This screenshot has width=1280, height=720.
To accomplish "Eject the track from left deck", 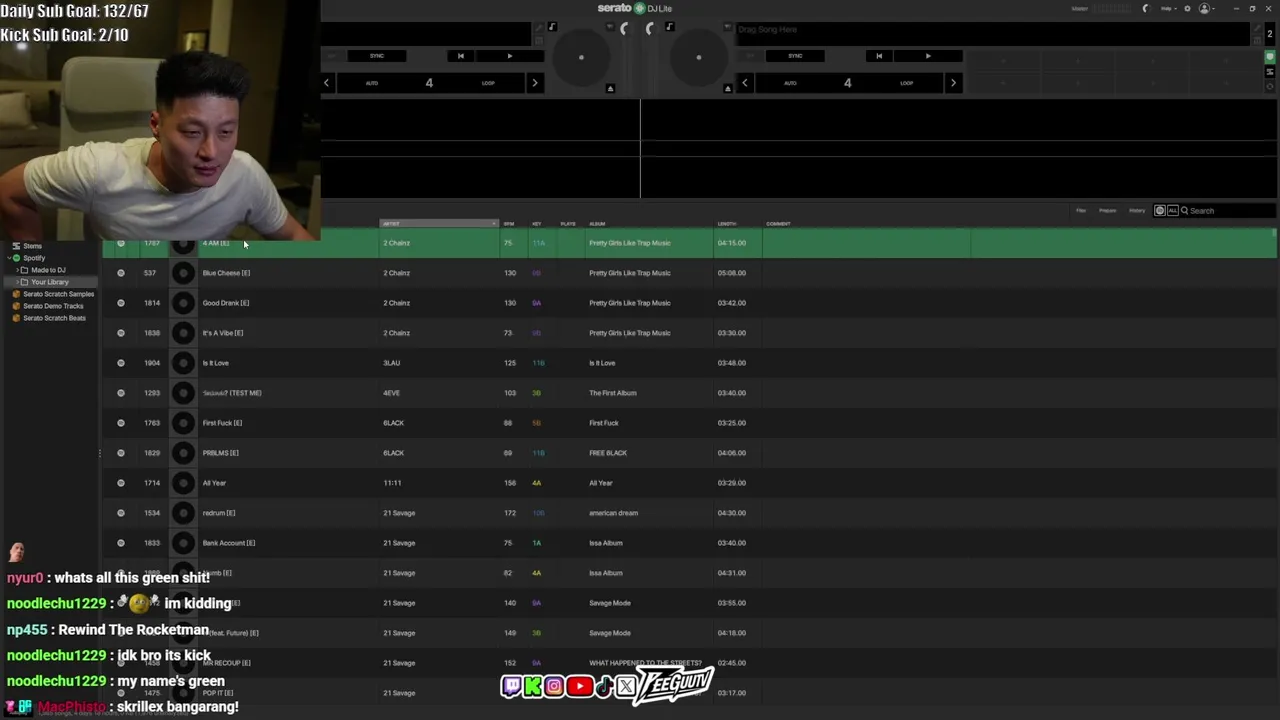I will 610,89.
